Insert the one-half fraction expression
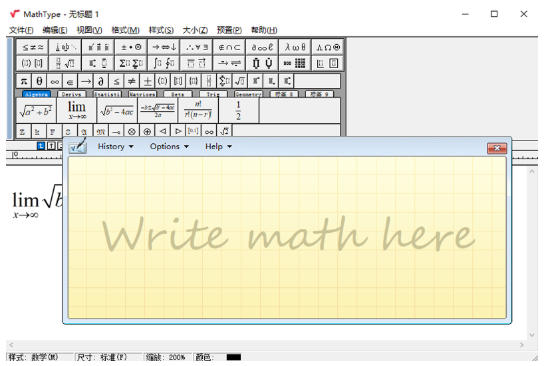546x366 pixels. click(239, 110)
